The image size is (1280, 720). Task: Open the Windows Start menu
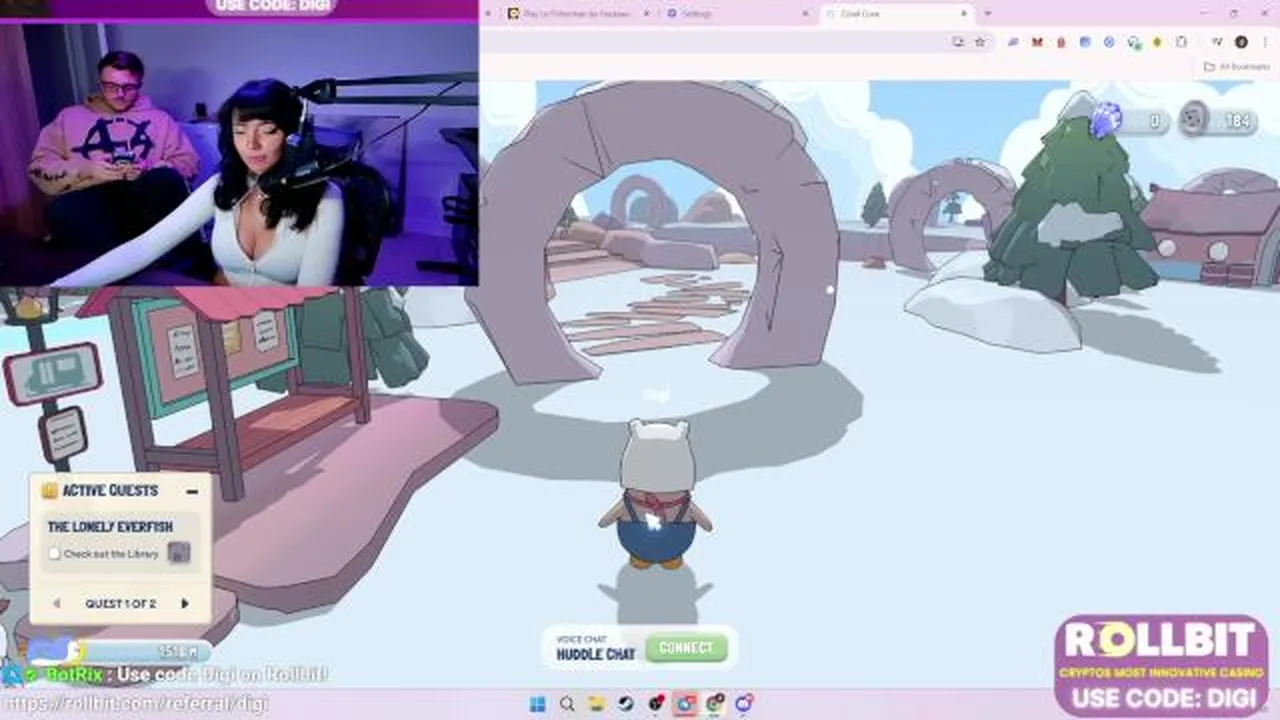(x=537, y=704)
